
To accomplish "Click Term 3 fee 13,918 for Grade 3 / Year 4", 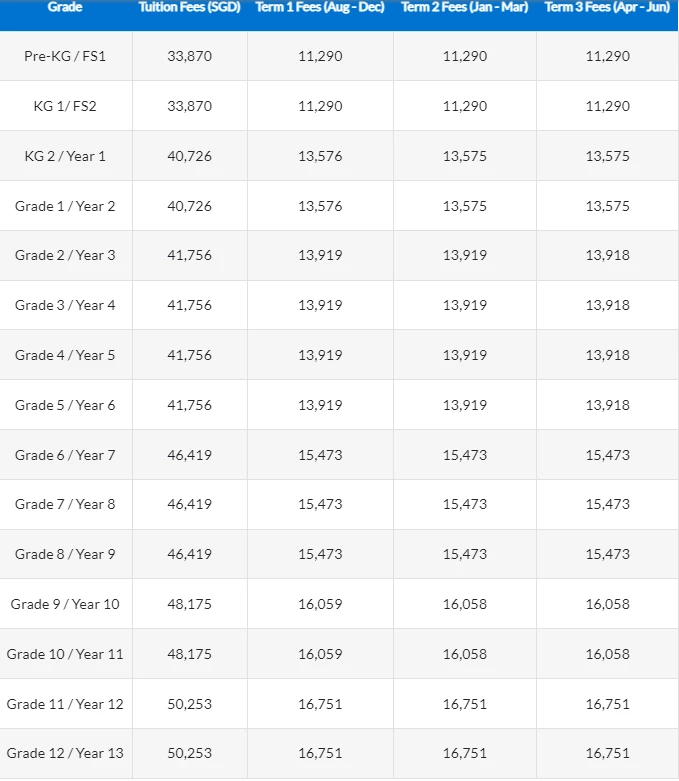I will (x=607, y=305).
